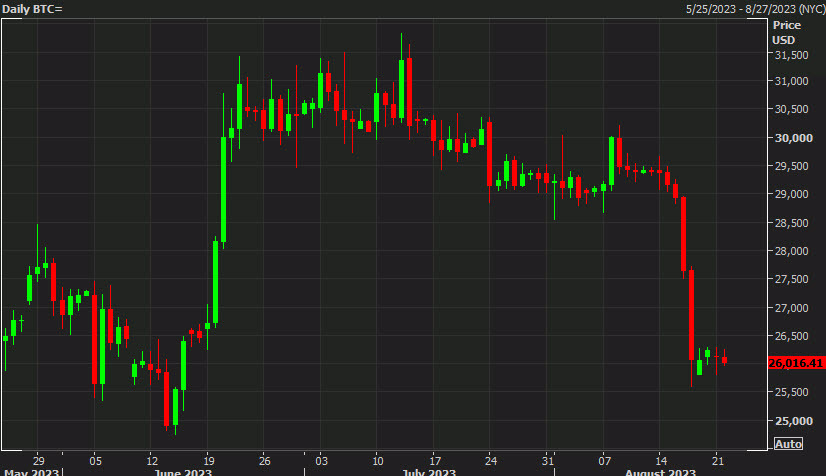Click the Price USD axis header
This screenshot has height=476, width=826.
786,33
